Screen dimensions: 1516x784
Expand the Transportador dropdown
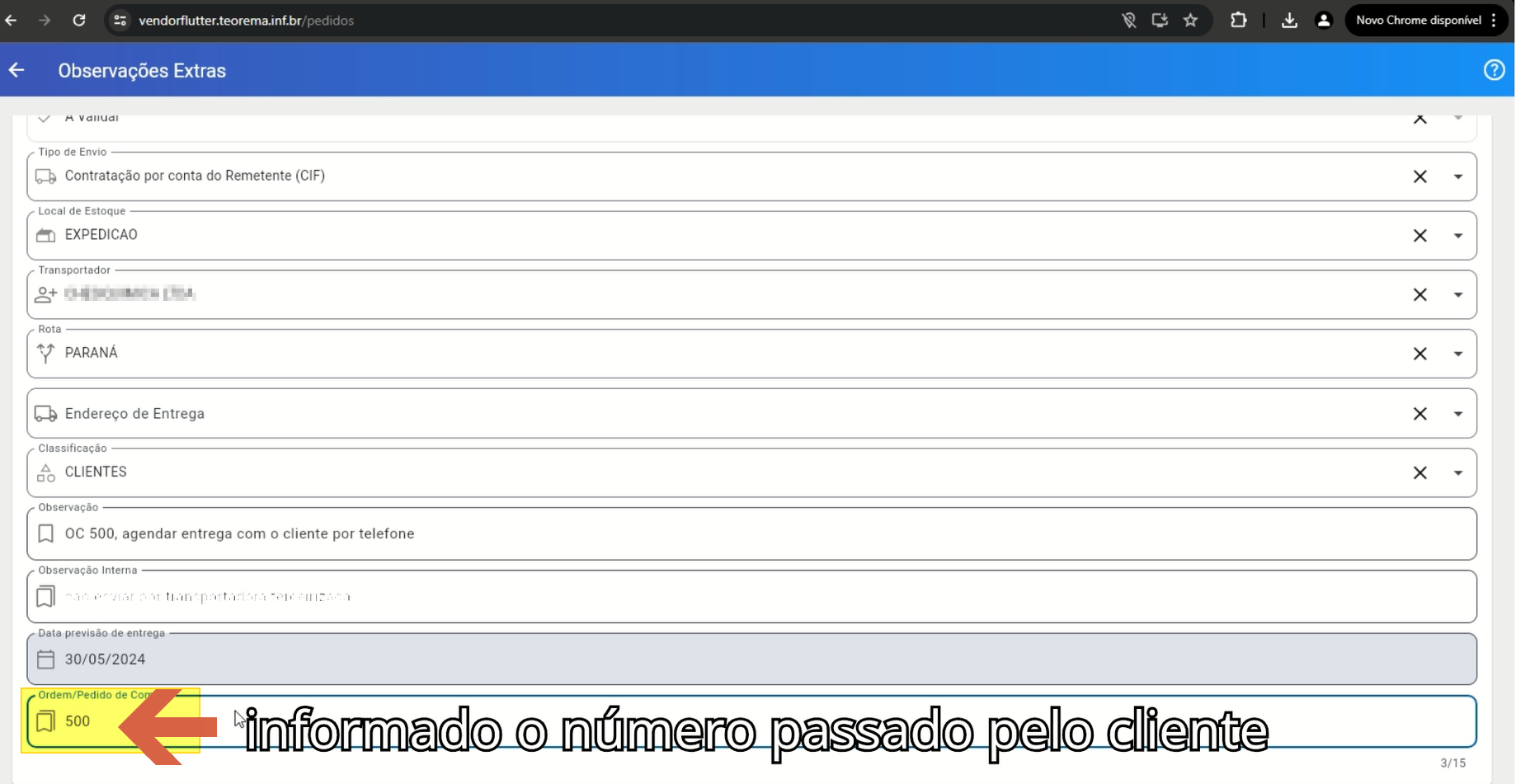[x=1458, y=294]
